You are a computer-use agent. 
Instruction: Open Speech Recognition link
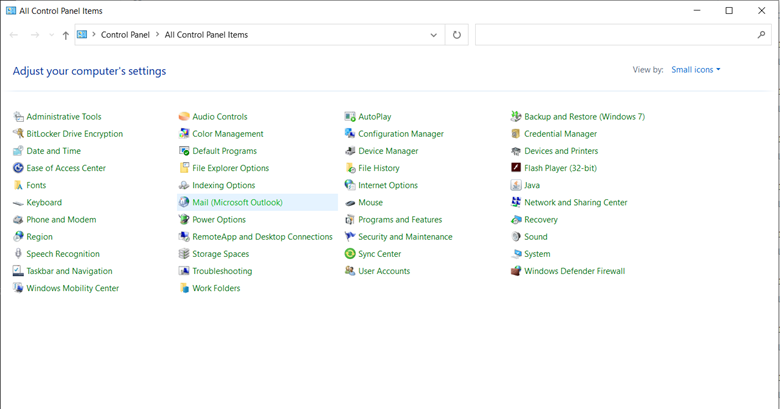pyautogui.click(x=63, y=254)
